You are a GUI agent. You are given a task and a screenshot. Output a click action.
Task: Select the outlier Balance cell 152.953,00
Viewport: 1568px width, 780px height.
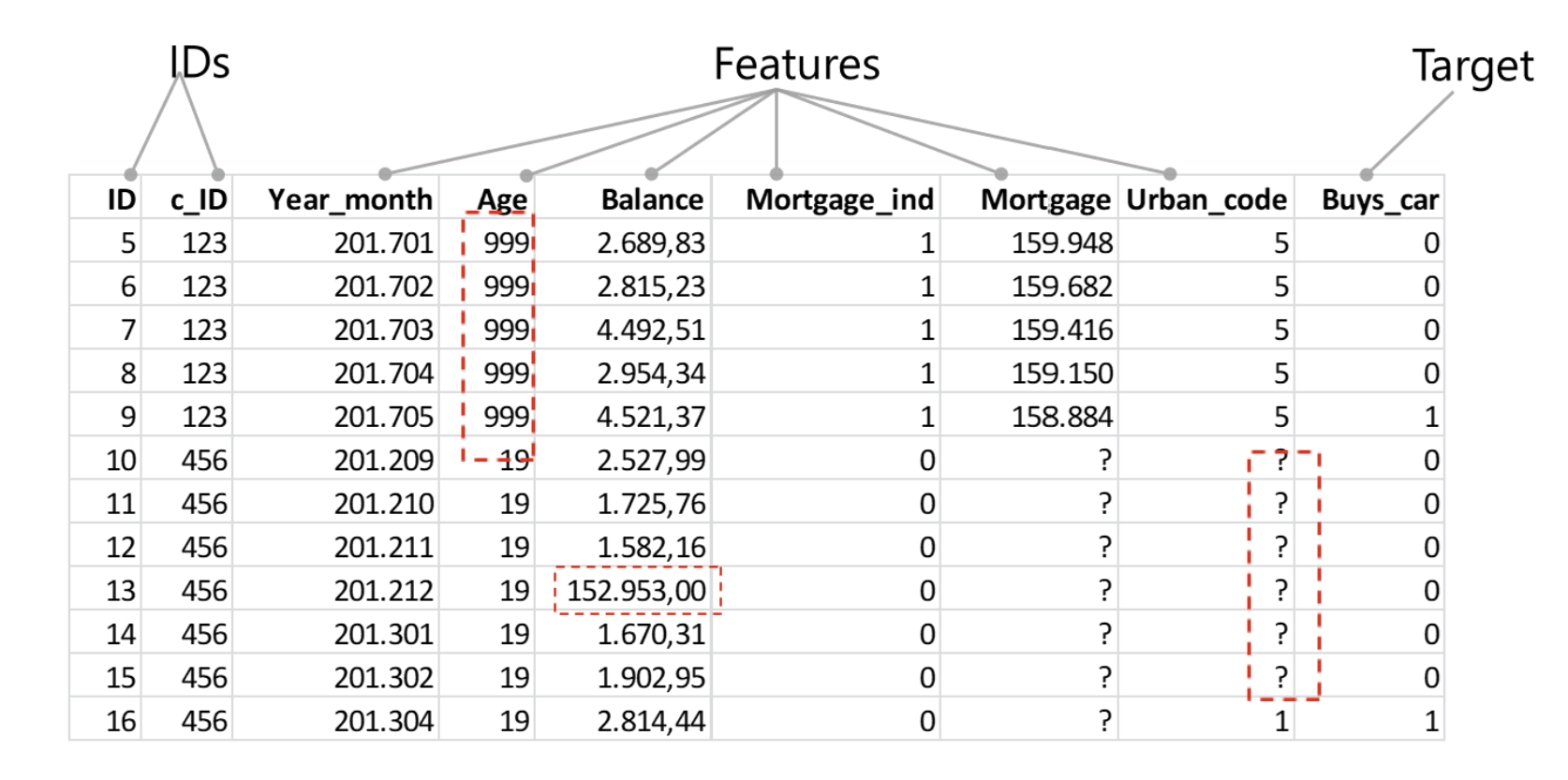coord(636,591)
